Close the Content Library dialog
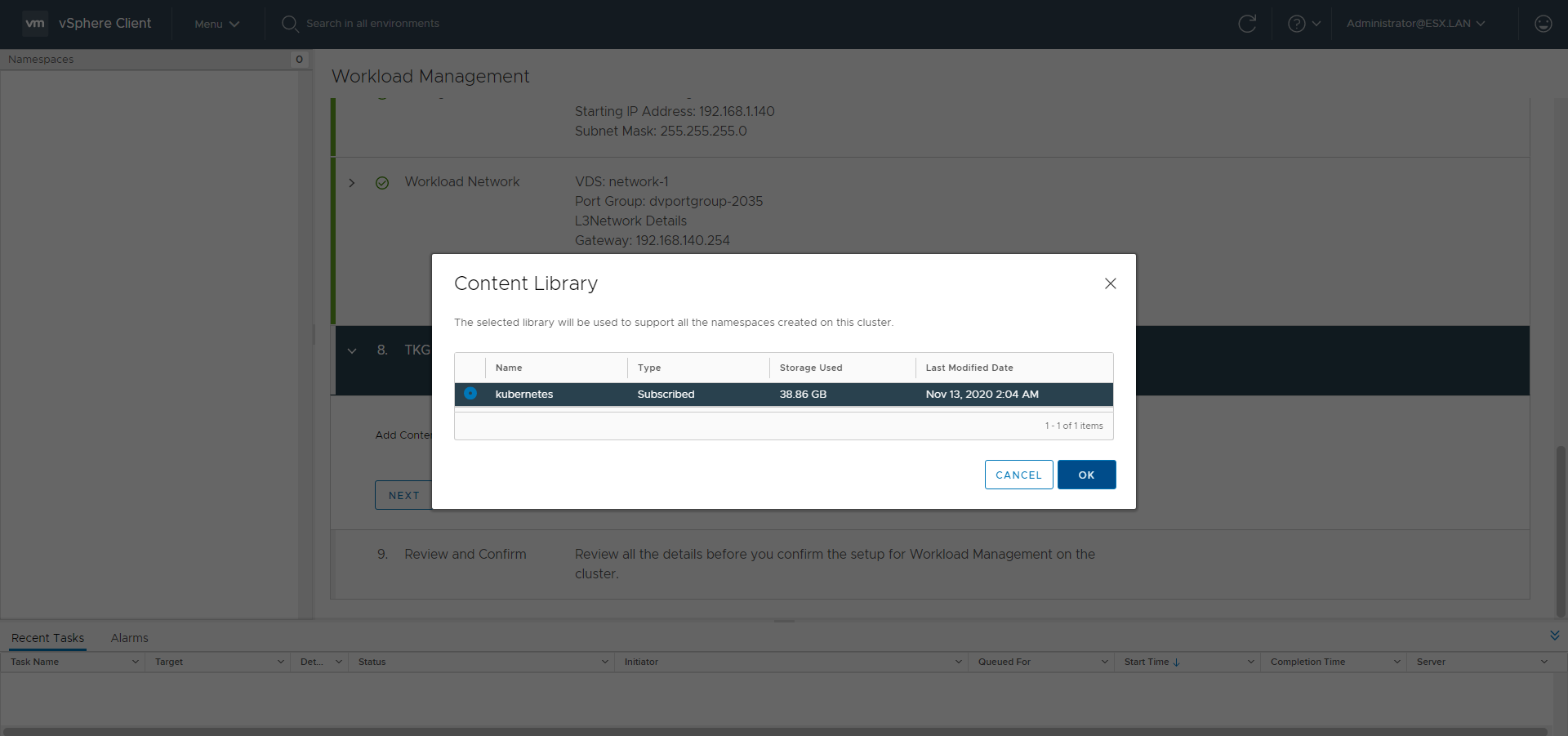Screen dimensions: 1568x736 [1110, 283]
